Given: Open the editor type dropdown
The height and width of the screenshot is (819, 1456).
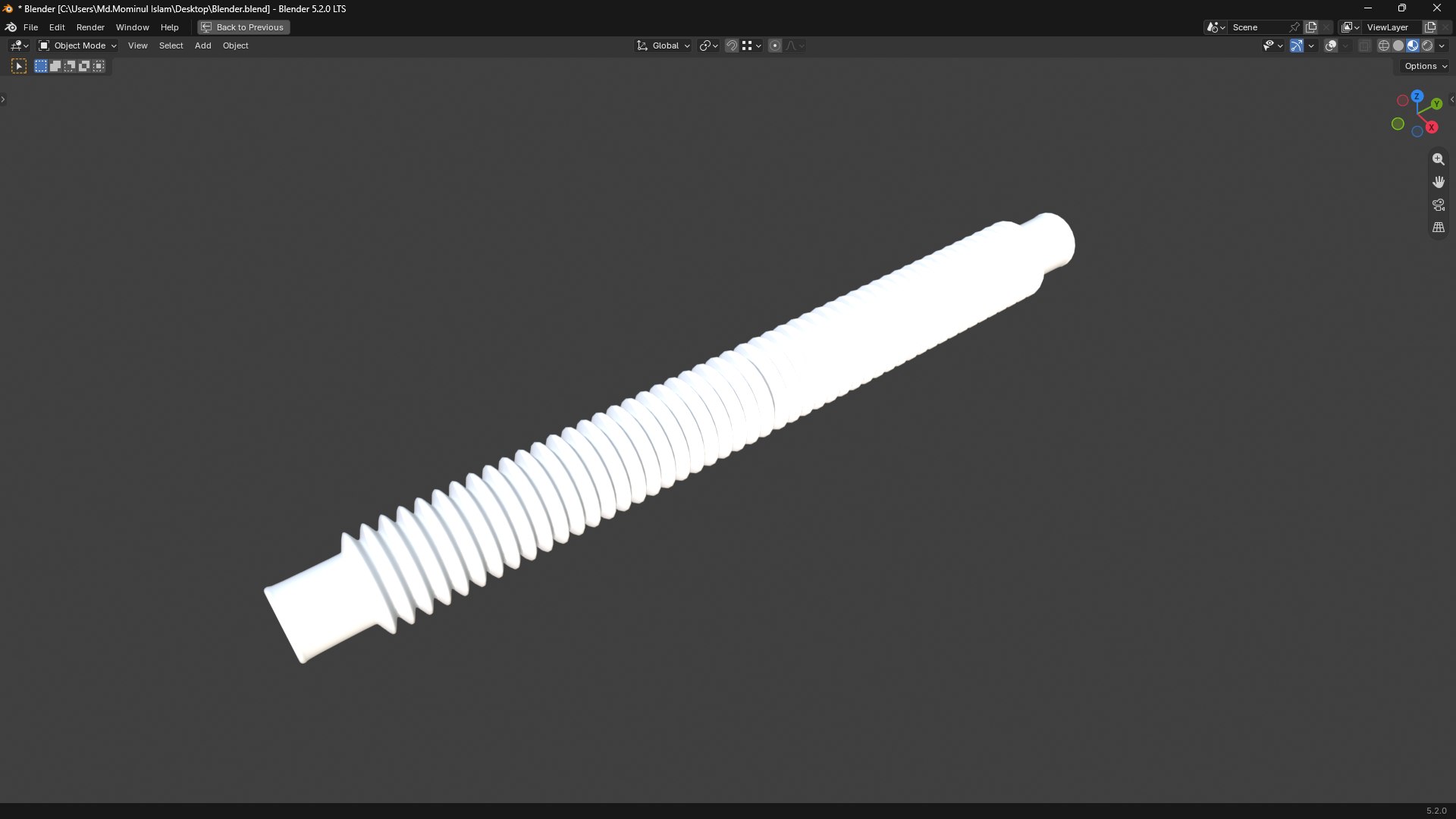Looking at the screenshot, I should tap(19, 46).
